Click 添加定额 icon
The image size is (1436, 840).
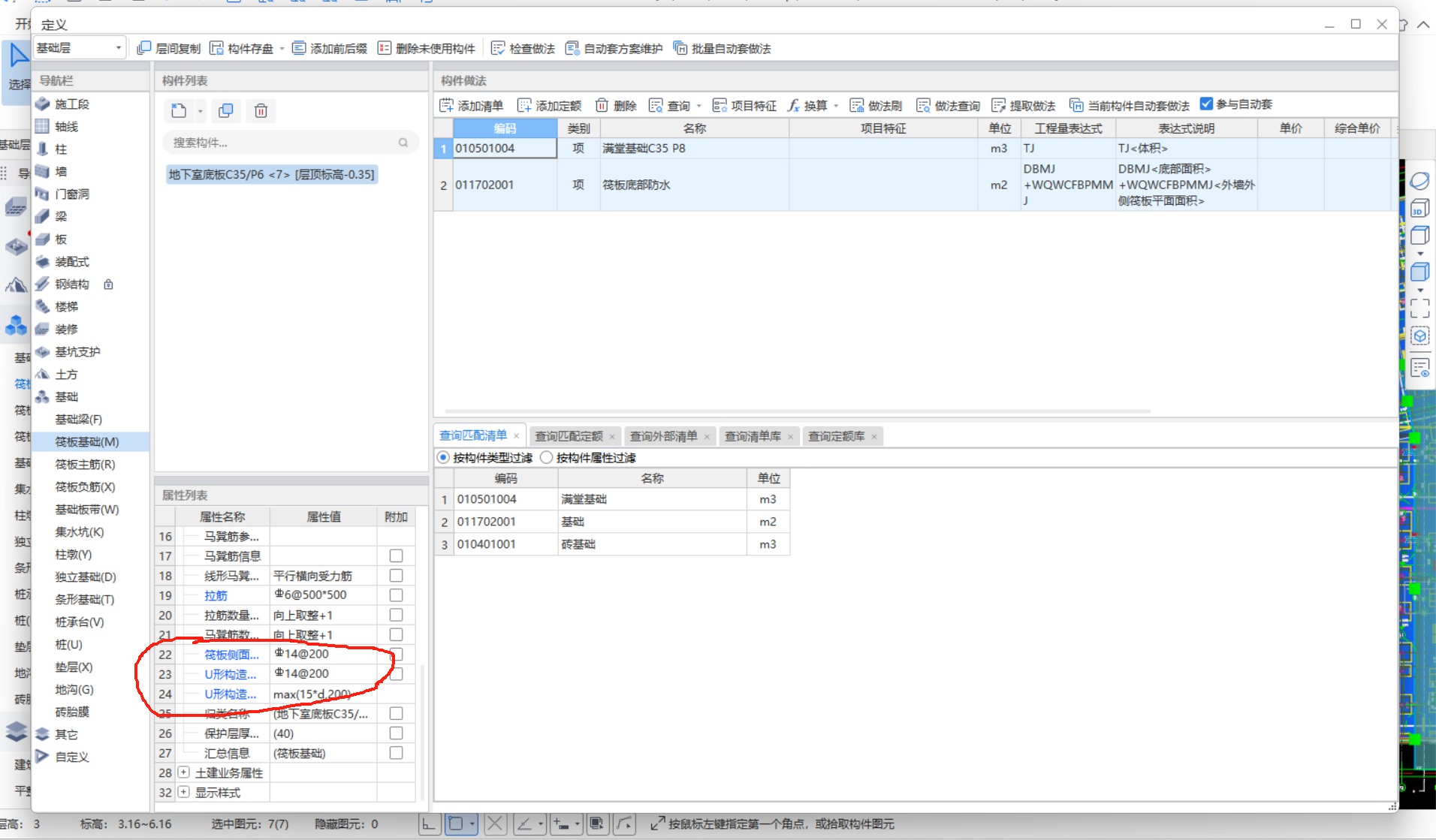click(524, 105)
